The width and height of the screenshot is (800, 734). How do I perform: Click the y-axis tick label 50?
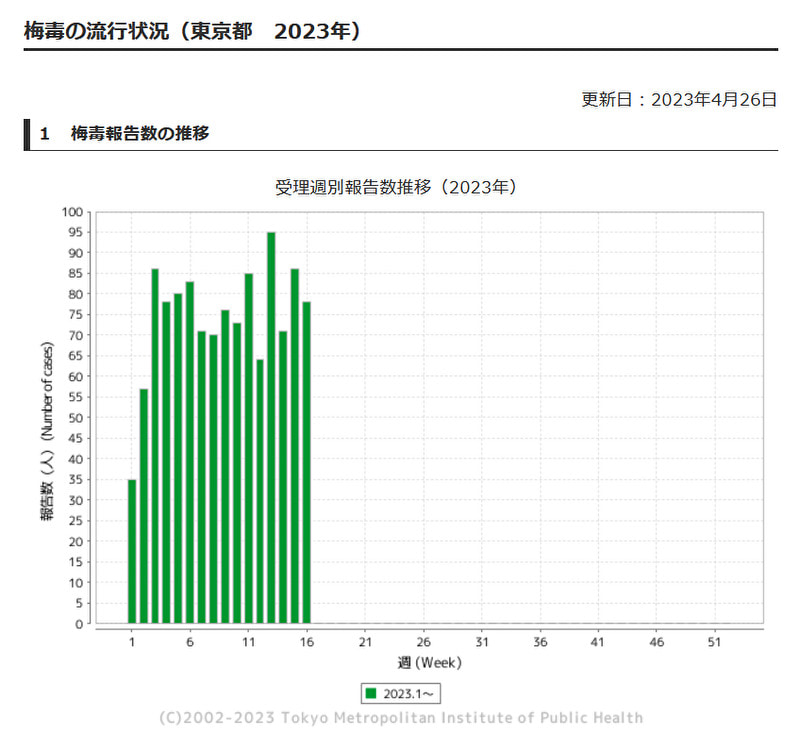coord(76,418)
